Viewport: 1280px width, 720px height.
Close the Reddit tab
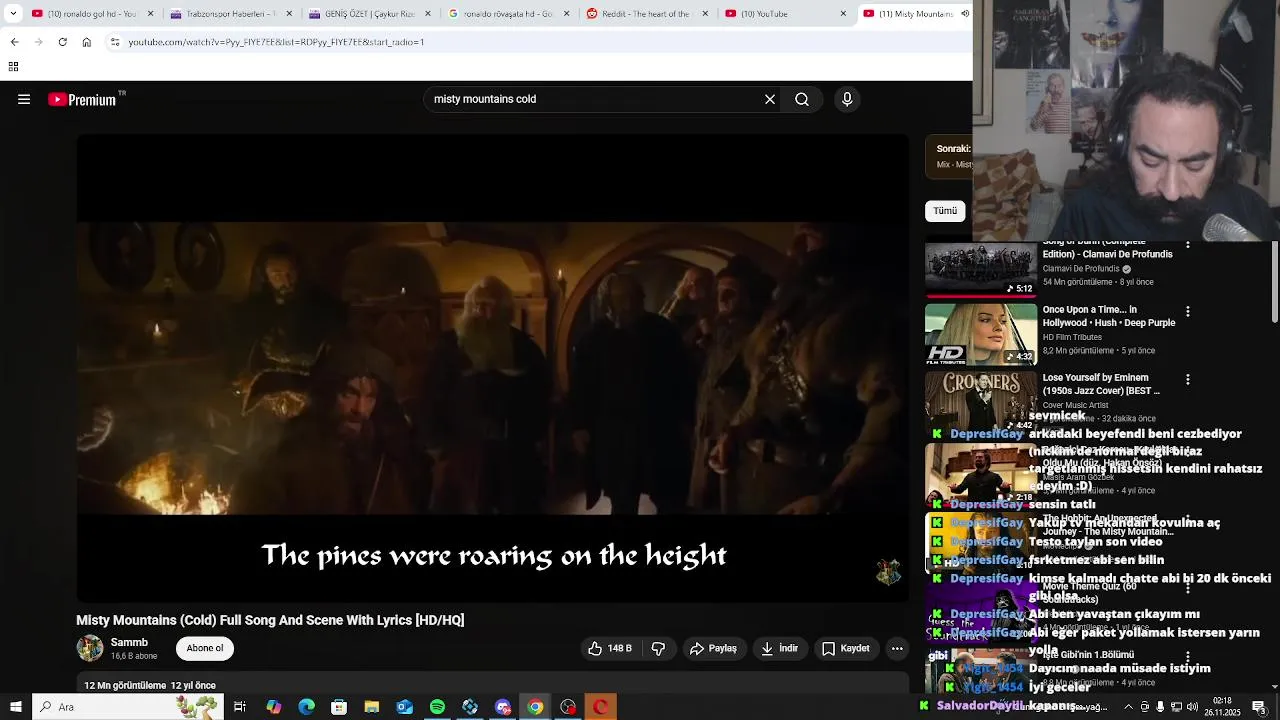coord(705,14)
